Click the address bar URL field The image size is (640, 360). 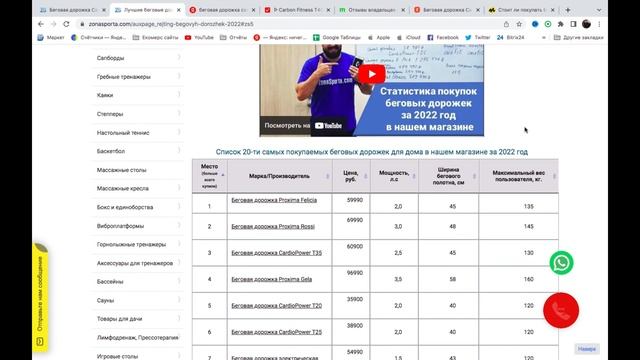point(286,24)
